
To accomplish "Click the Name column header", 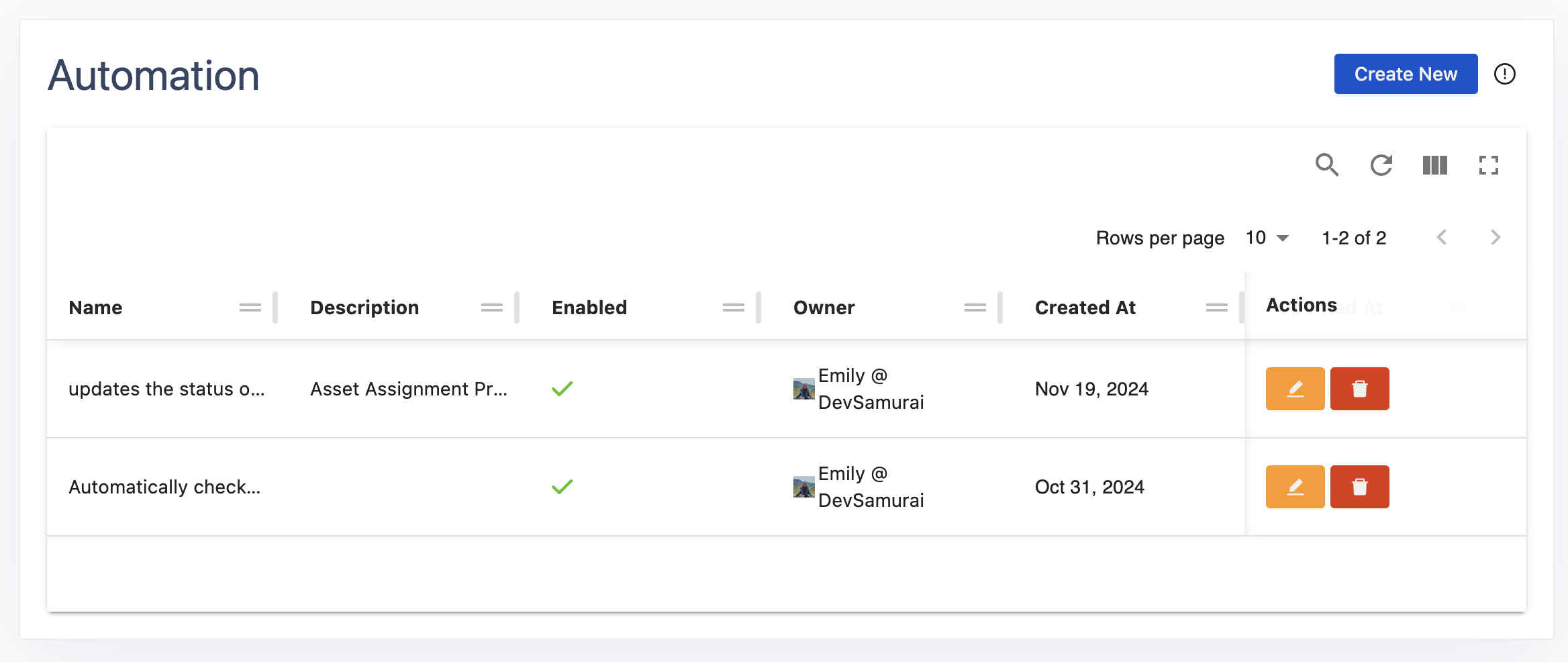I will [x=95, y=308].
